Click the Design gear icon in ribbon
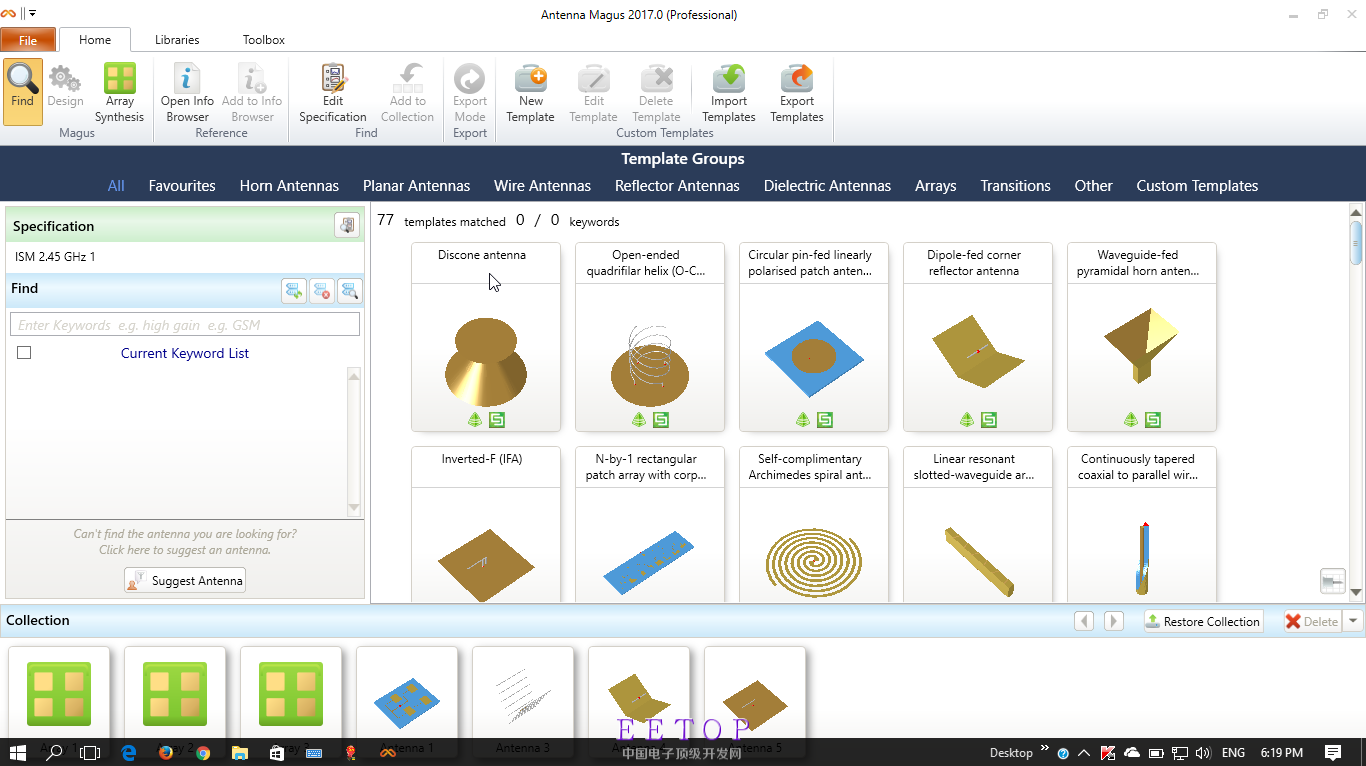 click(65, 78)
